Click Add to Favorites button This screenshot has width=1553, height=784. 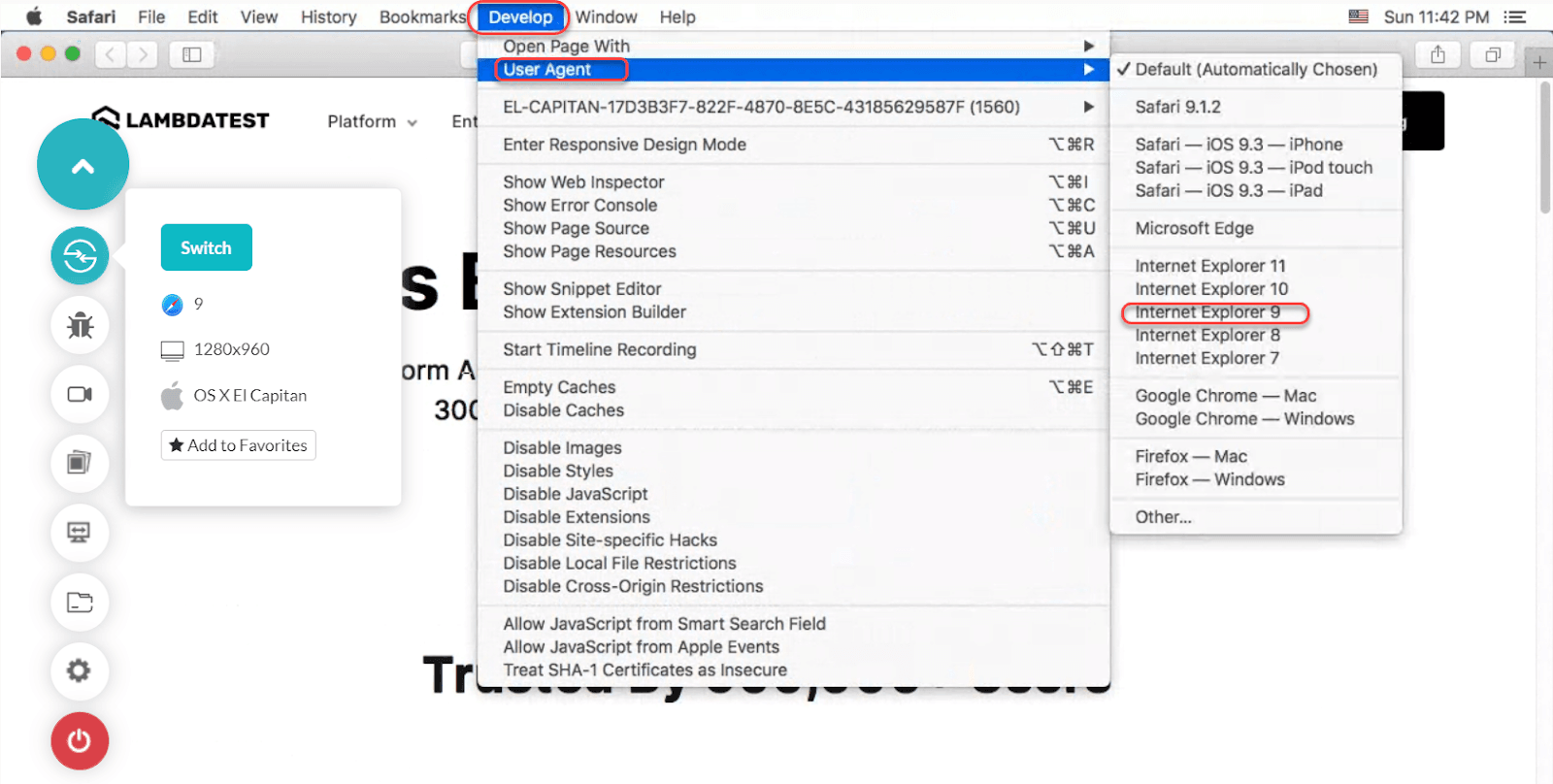(238, 445)
